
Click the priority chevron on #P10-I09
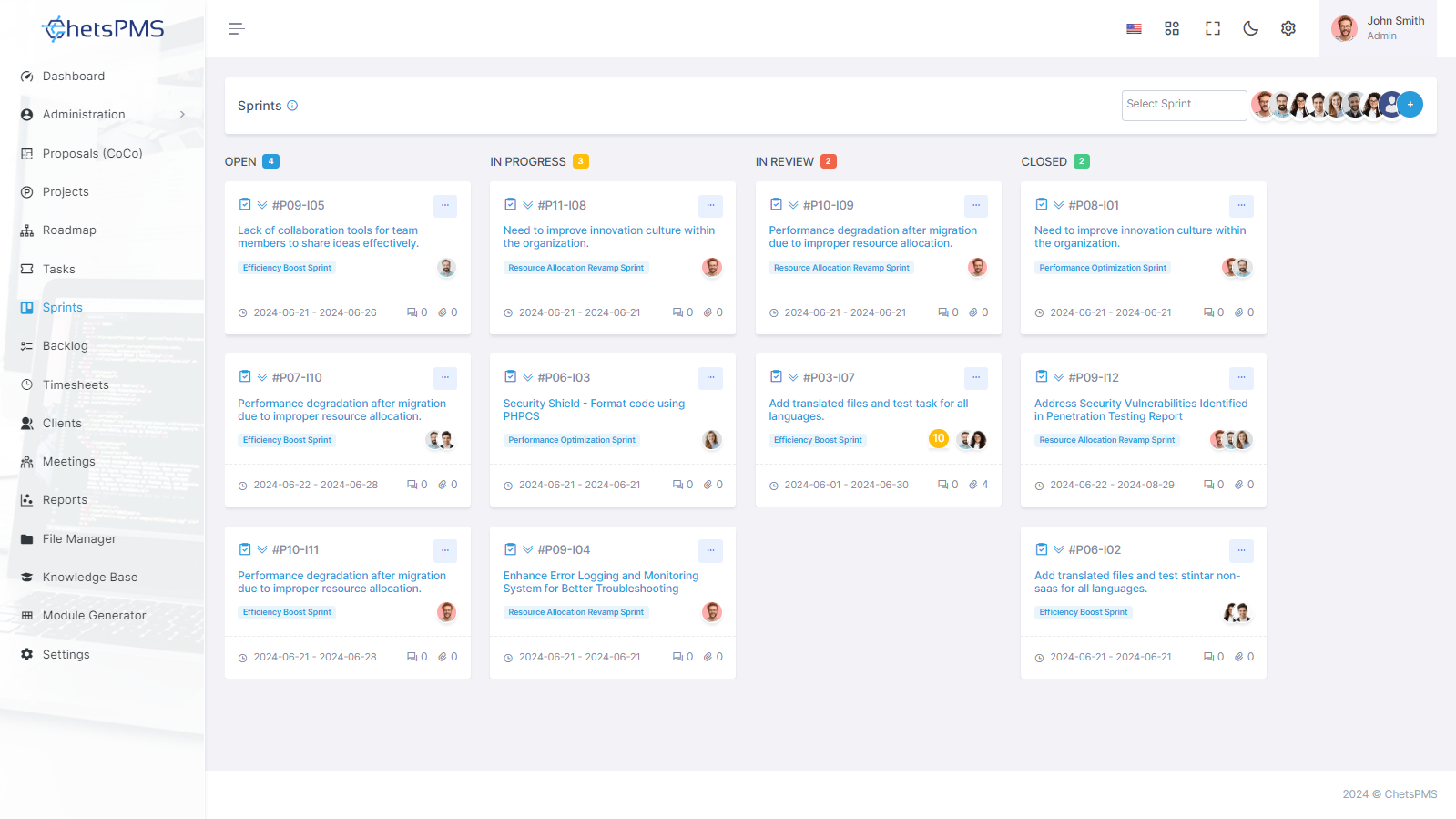coord(793,206)
